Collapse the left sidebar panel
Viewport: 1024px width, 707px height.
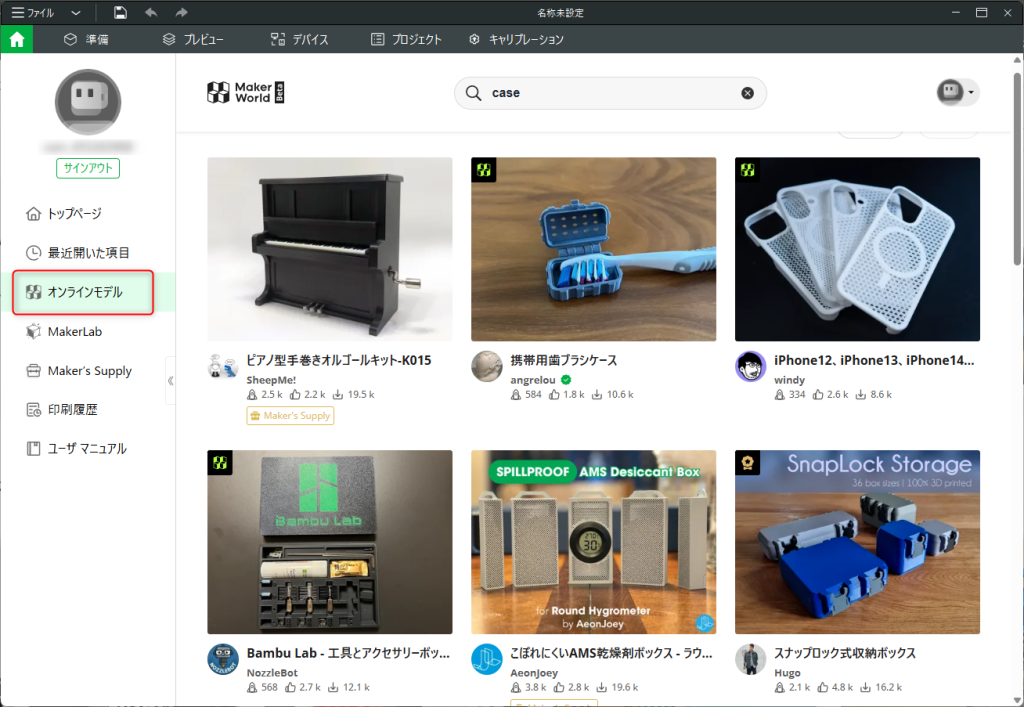170,381
